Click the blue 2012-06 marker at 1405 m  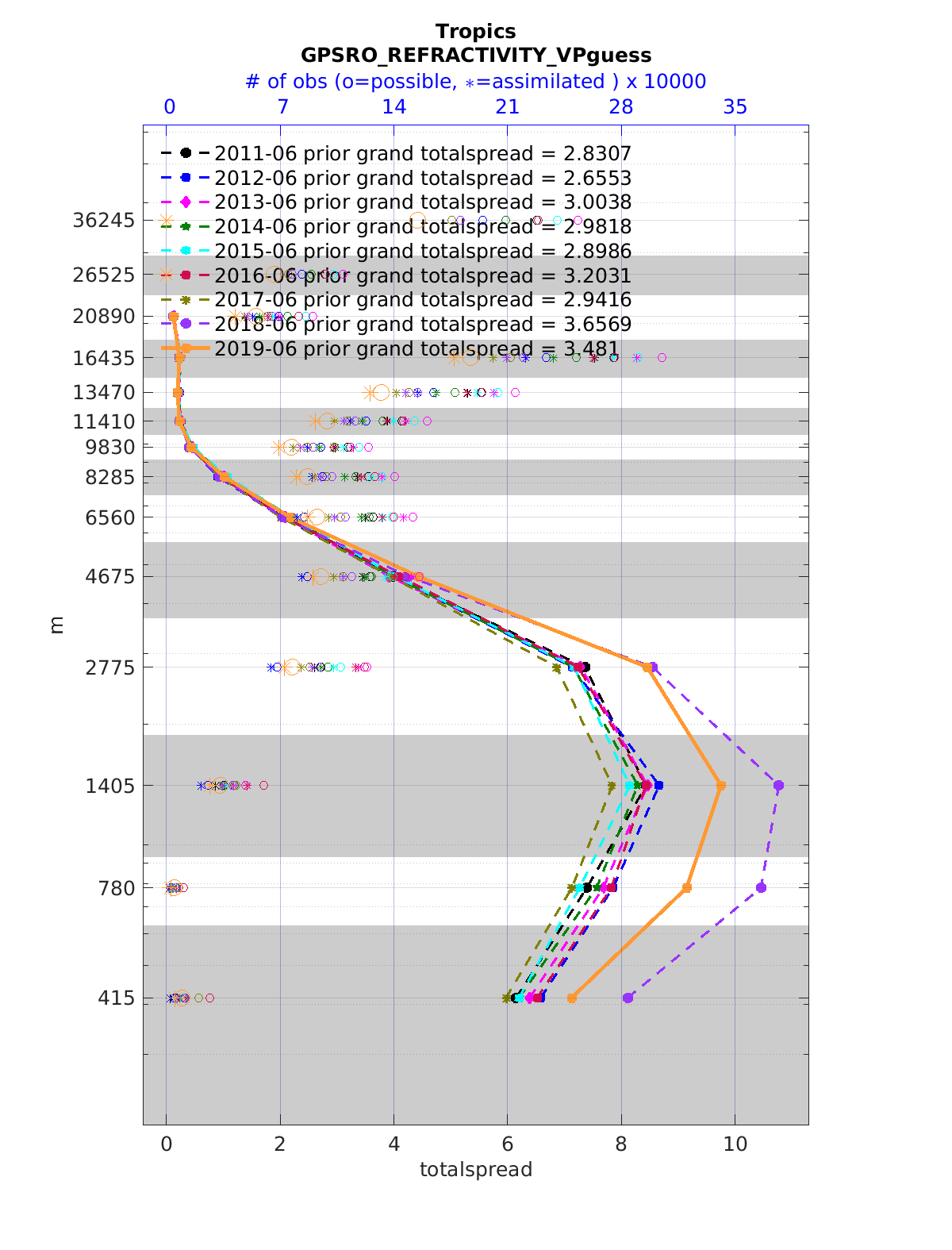pos(658,785)
